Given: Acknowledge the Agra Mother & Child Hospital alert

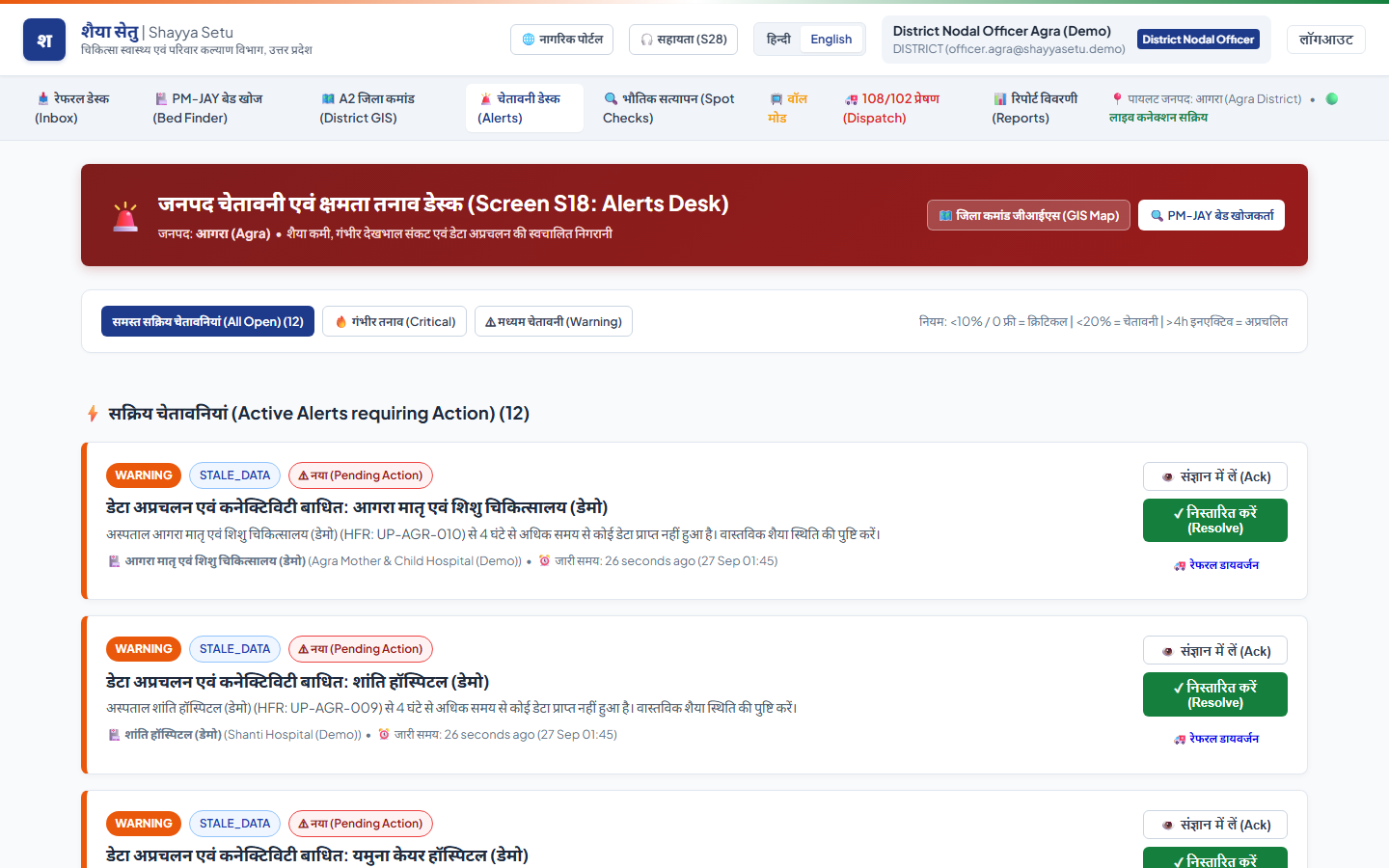Looking at the screenshot, I should tap(1215, 476).
